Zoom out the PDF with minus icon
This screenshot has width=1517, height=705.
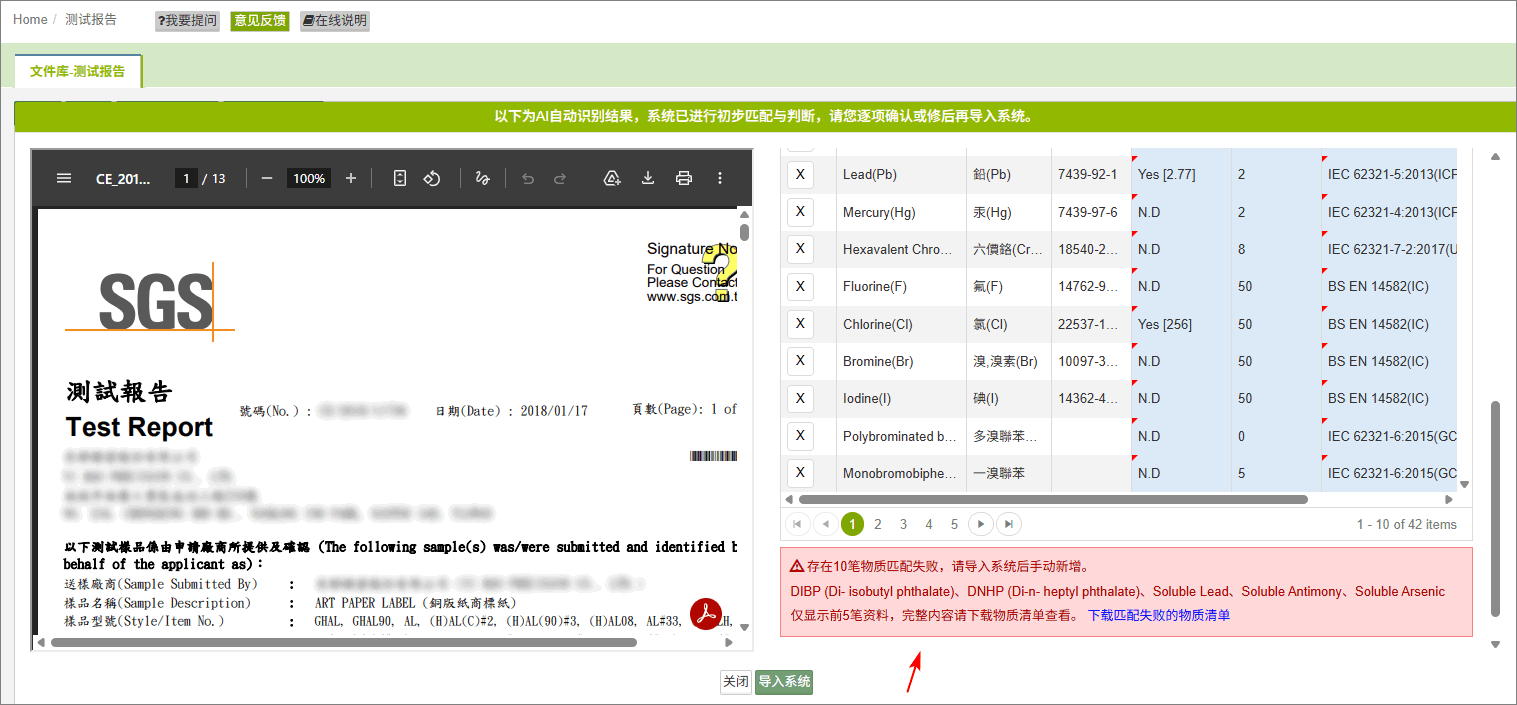tap(267, 178)
